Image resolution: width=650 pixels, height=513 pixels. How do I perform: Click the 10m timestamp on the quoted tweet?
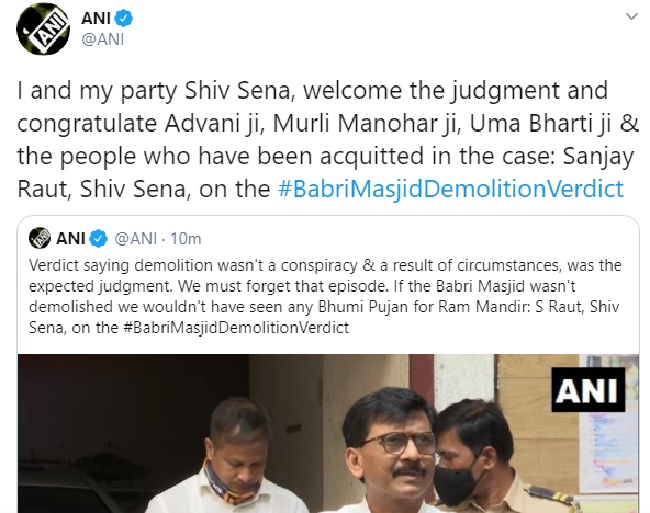click(185, 238)
